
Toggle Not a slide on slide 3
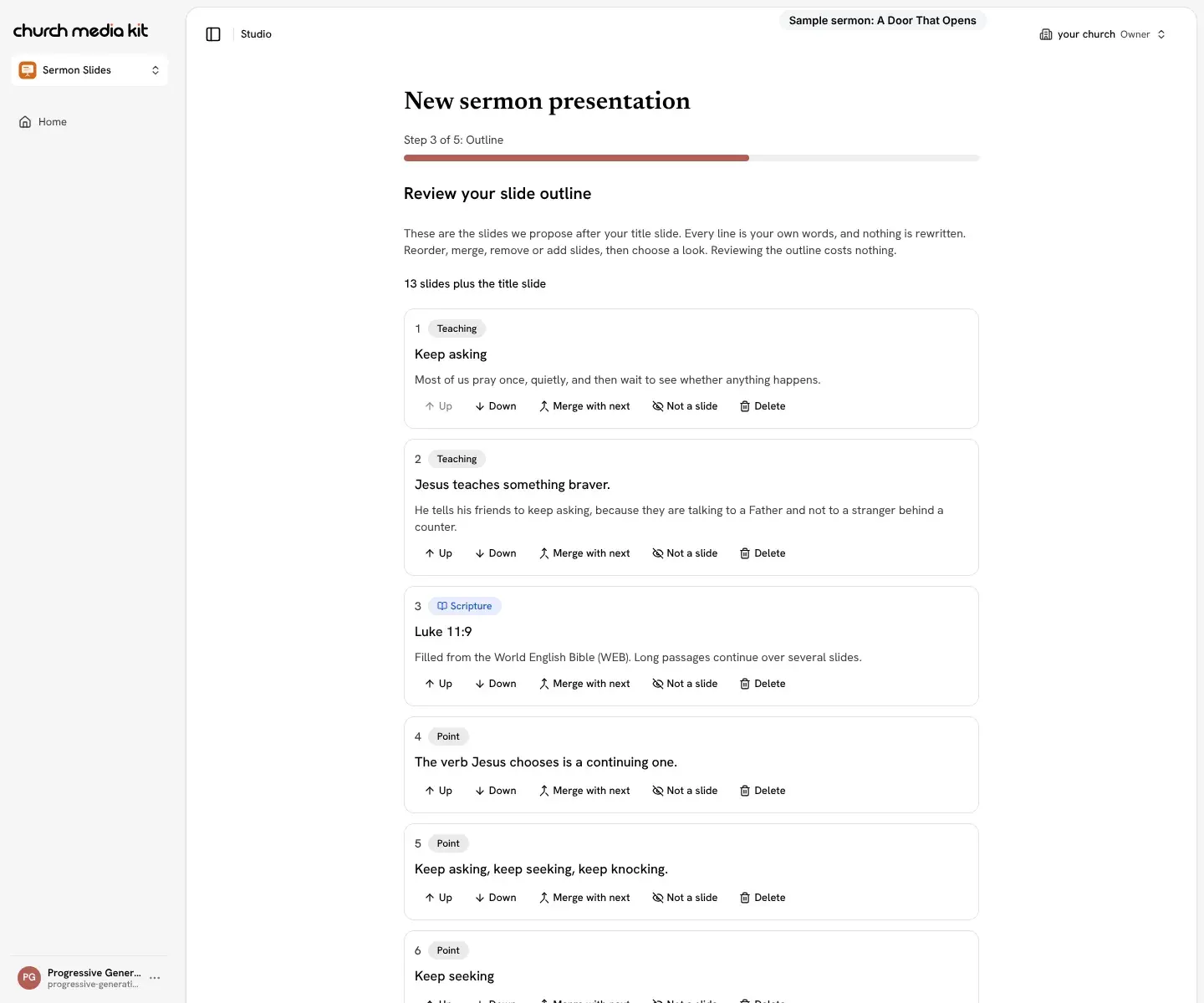(x=685, y=684)
